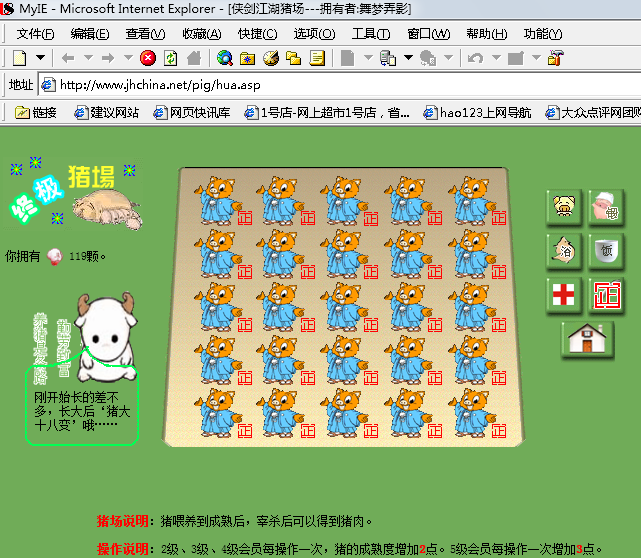Open the 建议网站 bookmark
Viewport: 641px width, 558px height.
106,112
